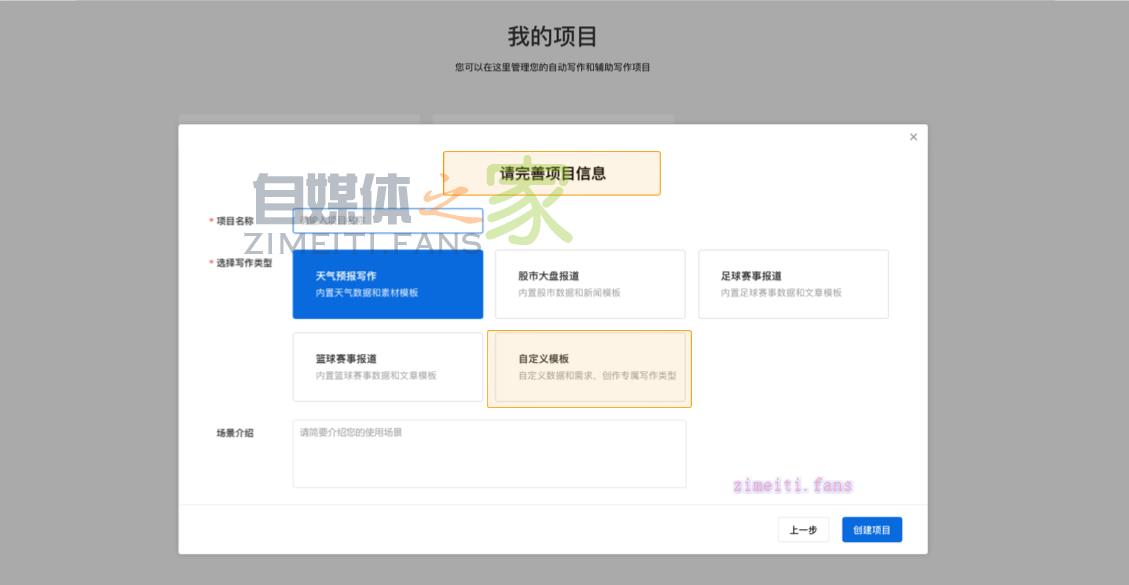The width and height of the screenshot is (1129, 585).
Task: Click the 场景介绍 label text
Action: click(x=235, y=433)
